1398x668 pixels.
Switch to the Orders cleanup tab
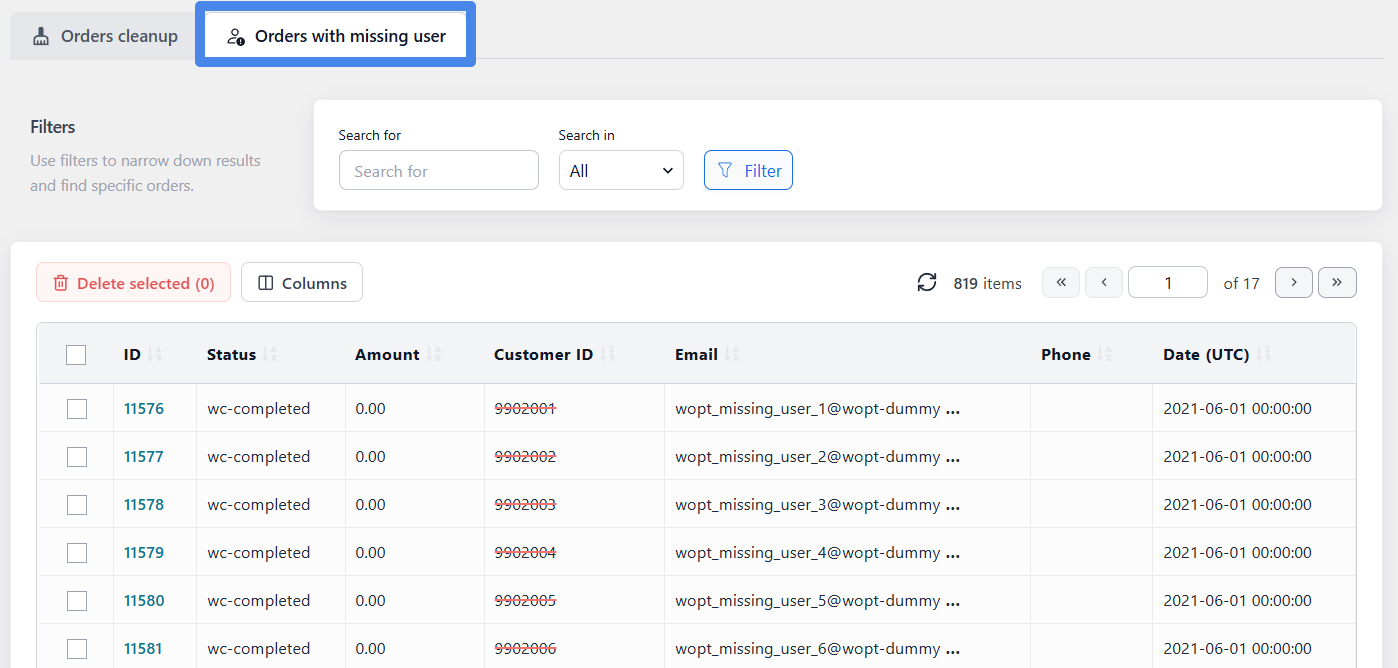point(104,36)
